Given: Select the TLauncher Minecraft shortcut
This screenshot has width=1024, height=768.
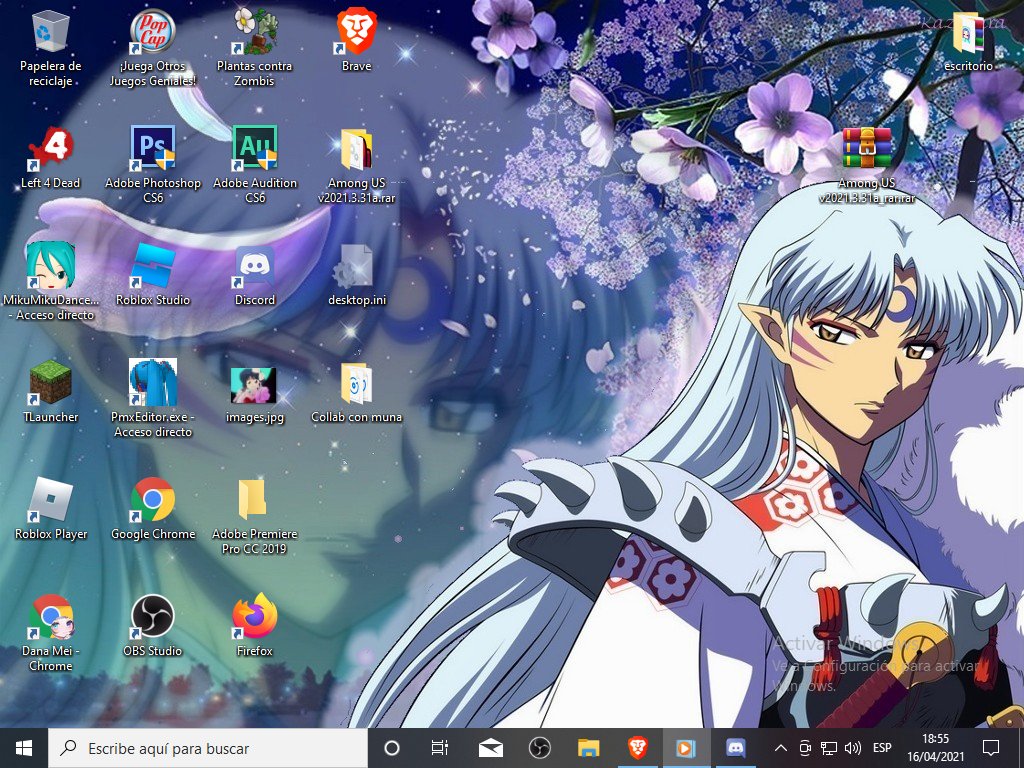Looking at the screenshot, I should pos(50,392).
